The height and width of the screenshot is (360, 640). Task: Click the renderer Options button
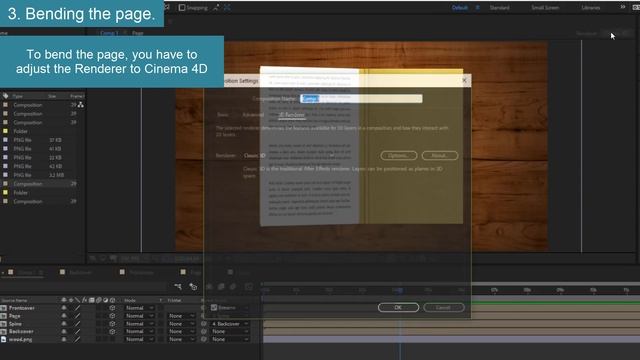click(398, 156)
